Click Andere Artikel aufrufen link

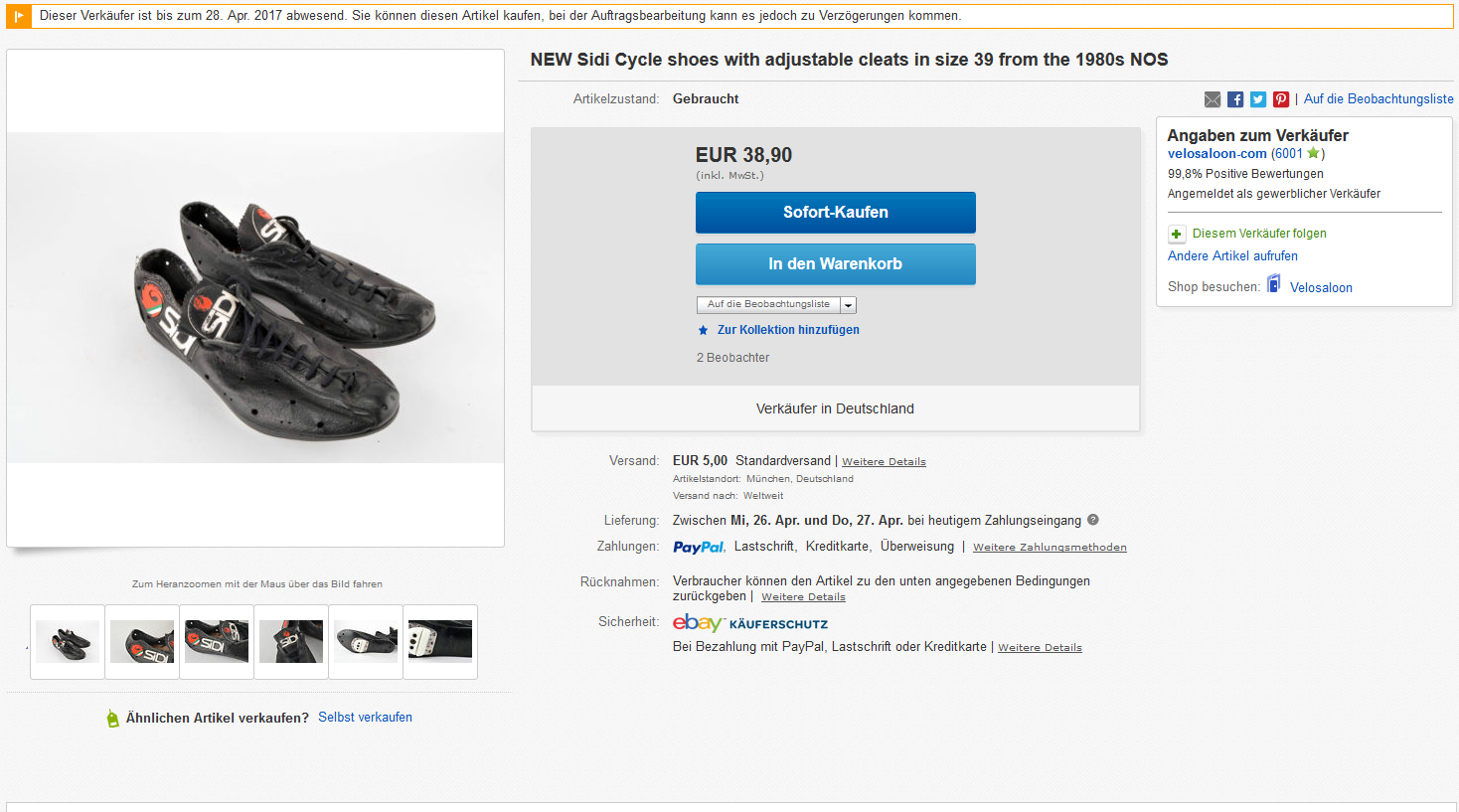1232,256
